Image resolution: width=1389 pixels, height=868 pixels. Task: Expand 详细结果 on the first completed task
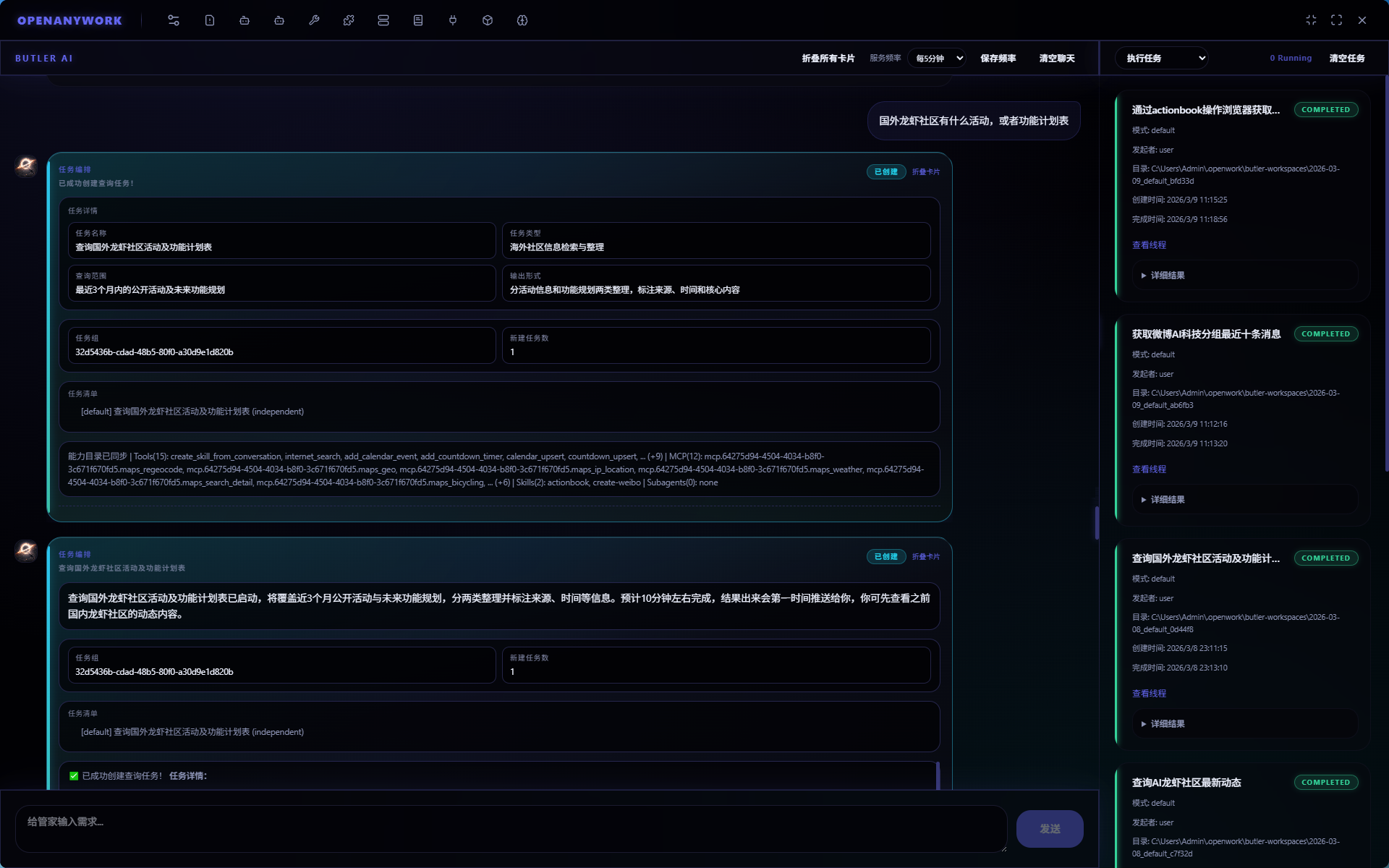[1163, 276]
